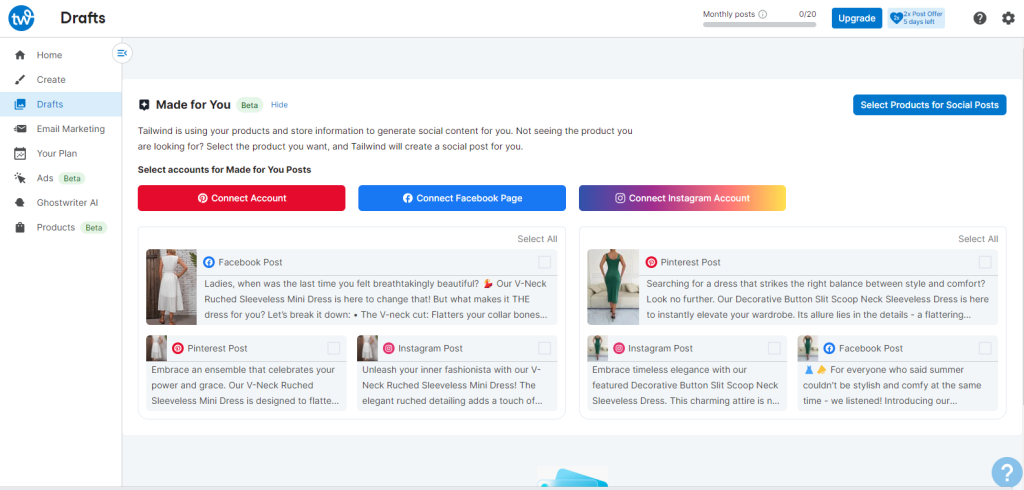Check the white dress Instagram Post checkbox
1024x490 pixels.
click(x=545, y=348)
